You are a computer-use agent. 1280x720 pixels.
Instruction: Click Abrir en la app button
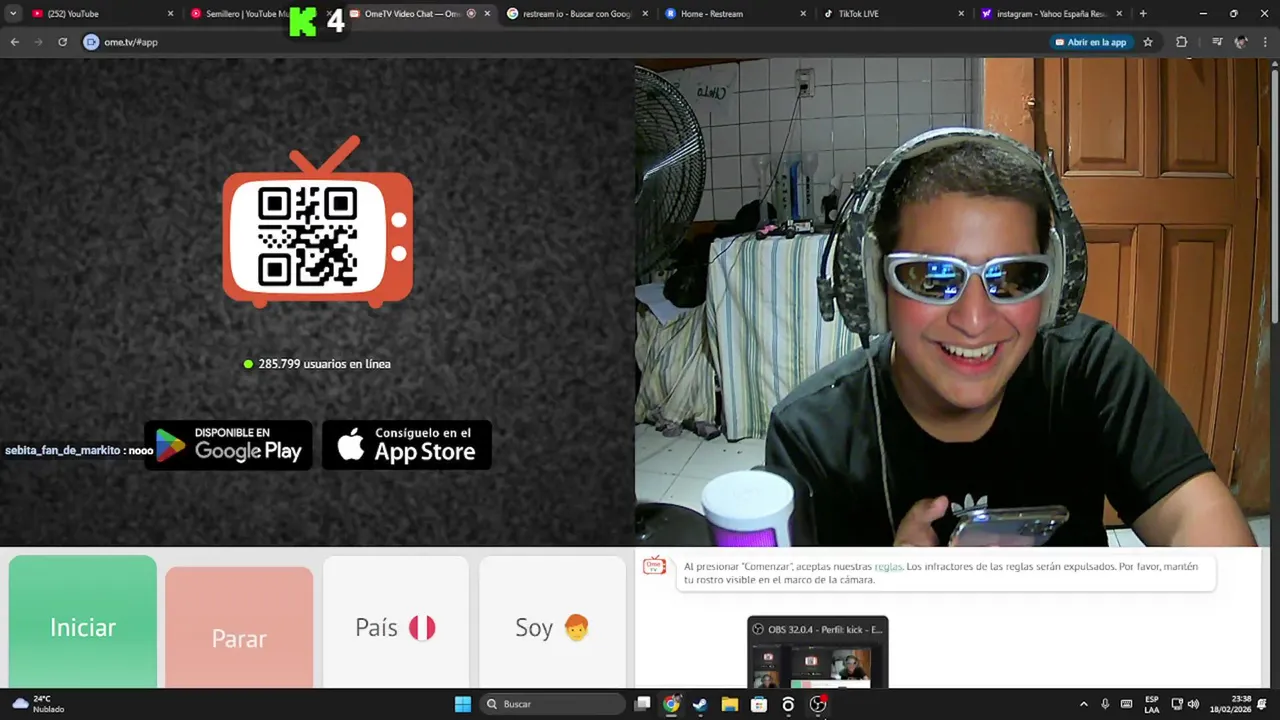[x=1091, y=42]
